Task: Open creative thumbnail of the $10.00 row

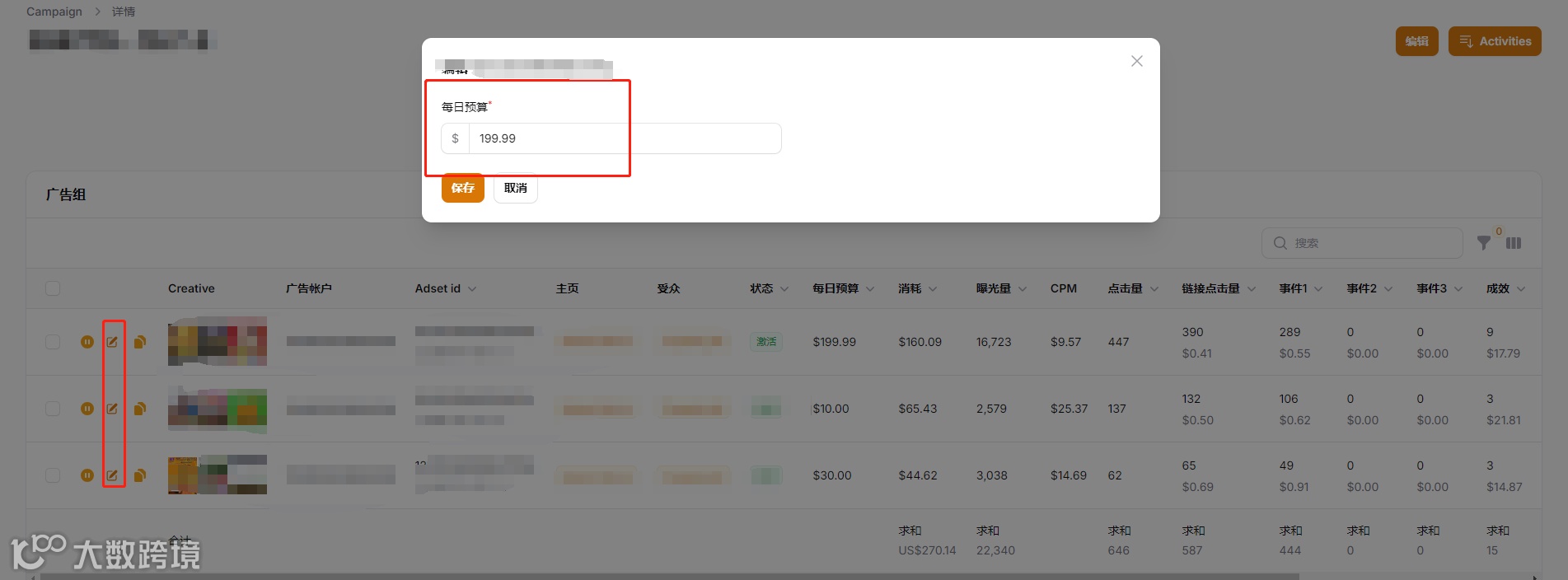Action: 218,409
